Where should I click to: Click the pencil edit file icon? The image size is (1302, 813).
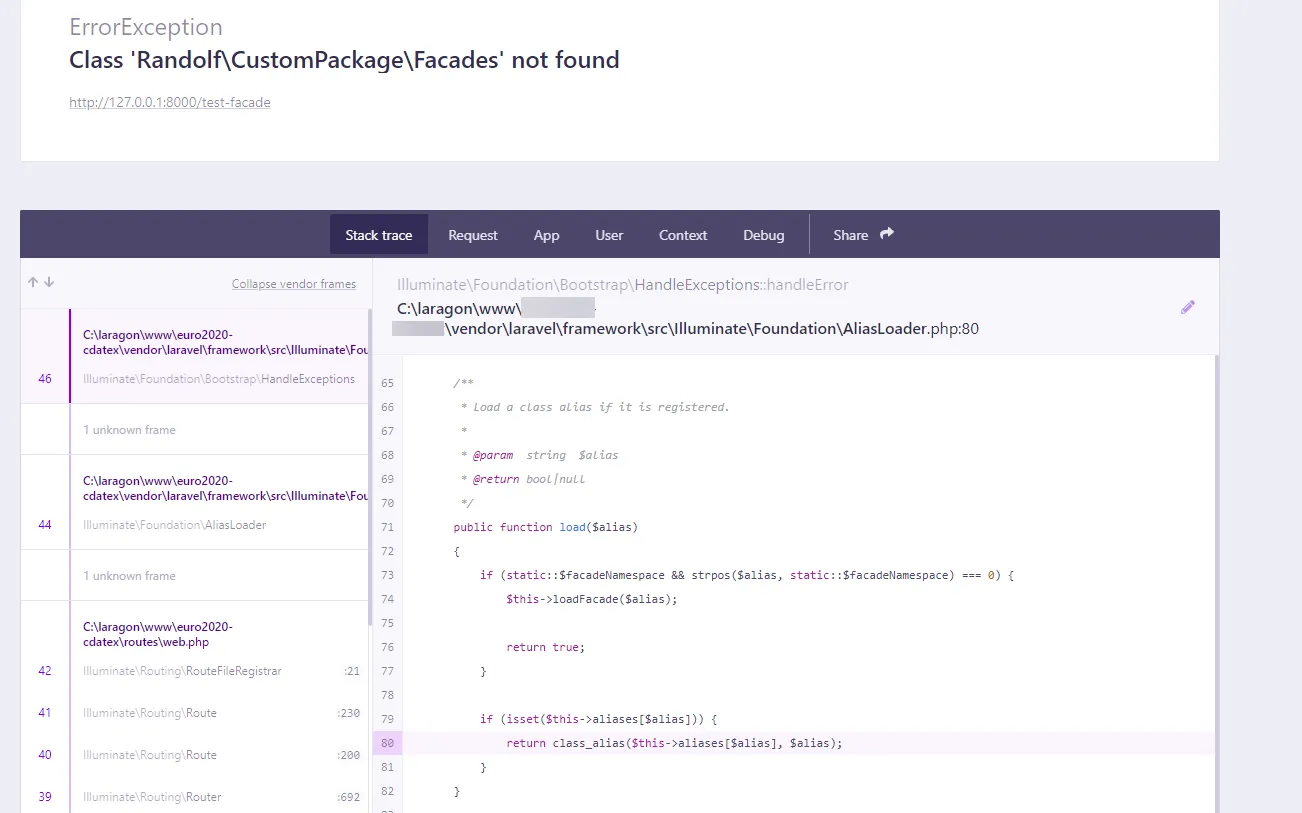(x=1188, y=307)
